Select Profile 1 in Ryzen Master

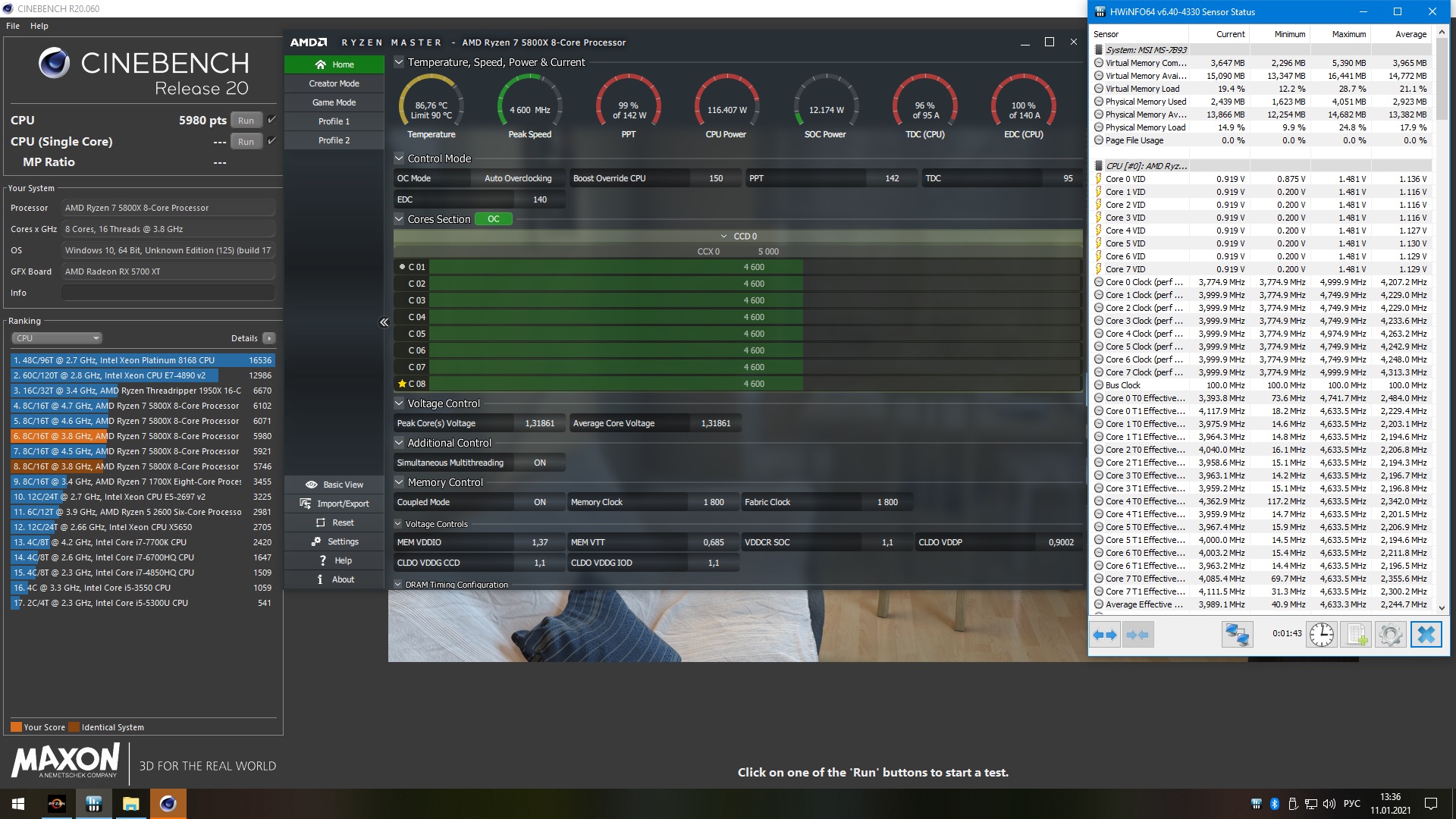click(334, 121)
